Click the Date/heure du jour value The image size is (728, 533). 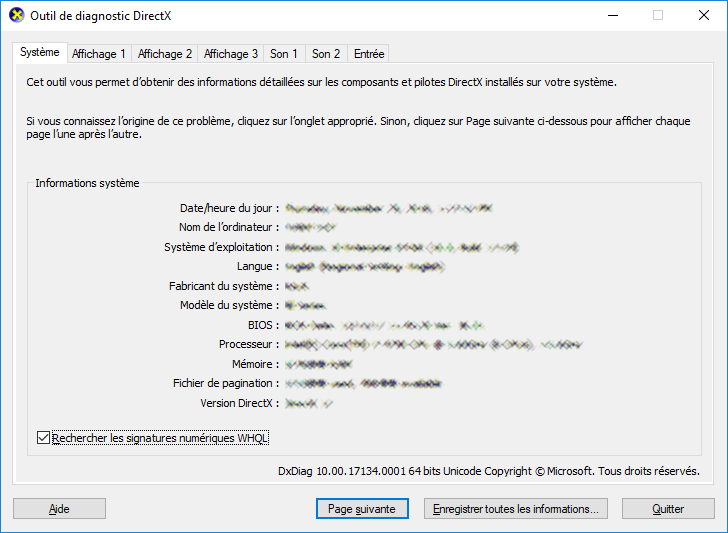point(388,209)
